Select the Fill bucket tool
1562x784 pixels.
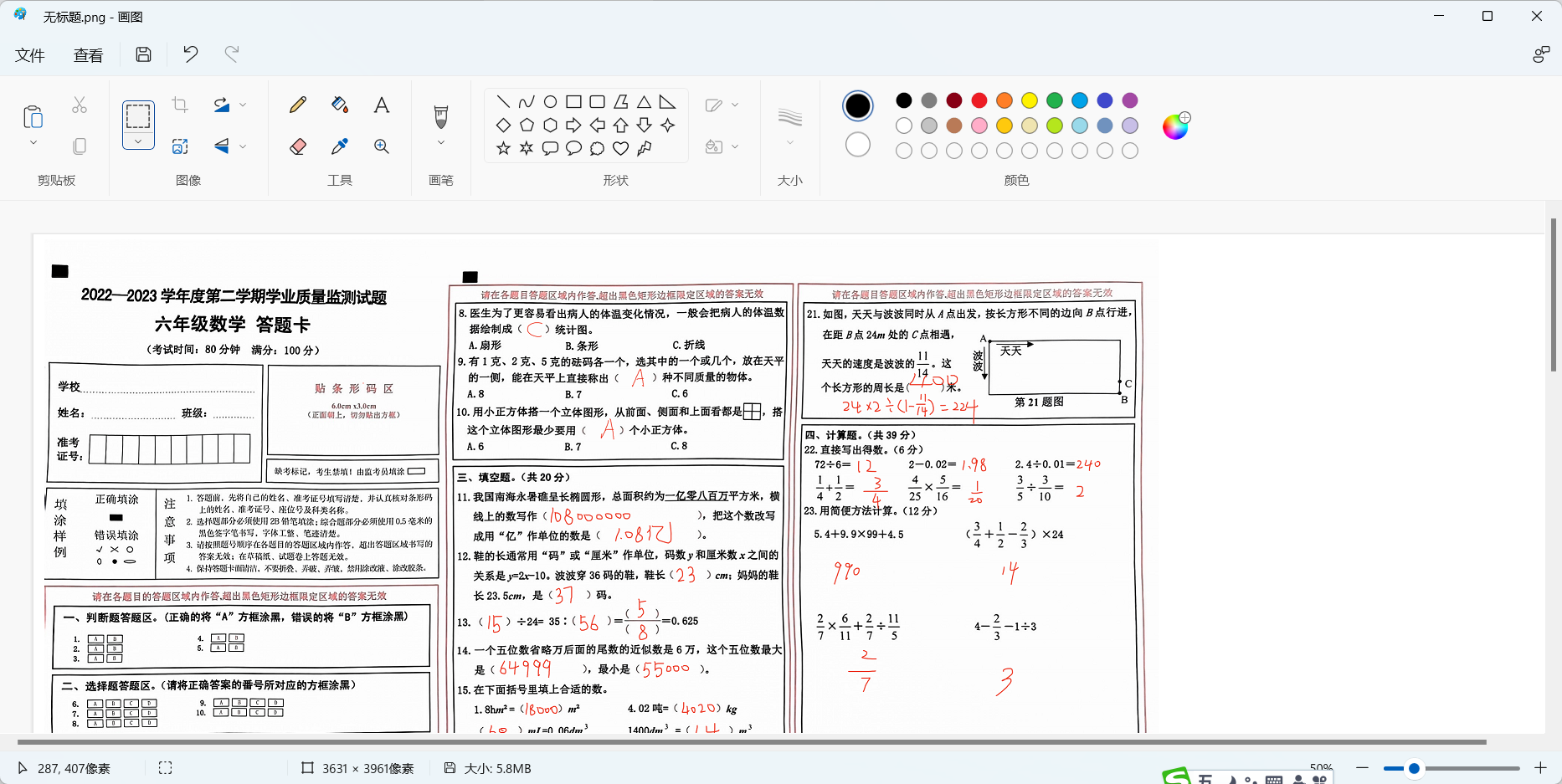coord(339,105)
